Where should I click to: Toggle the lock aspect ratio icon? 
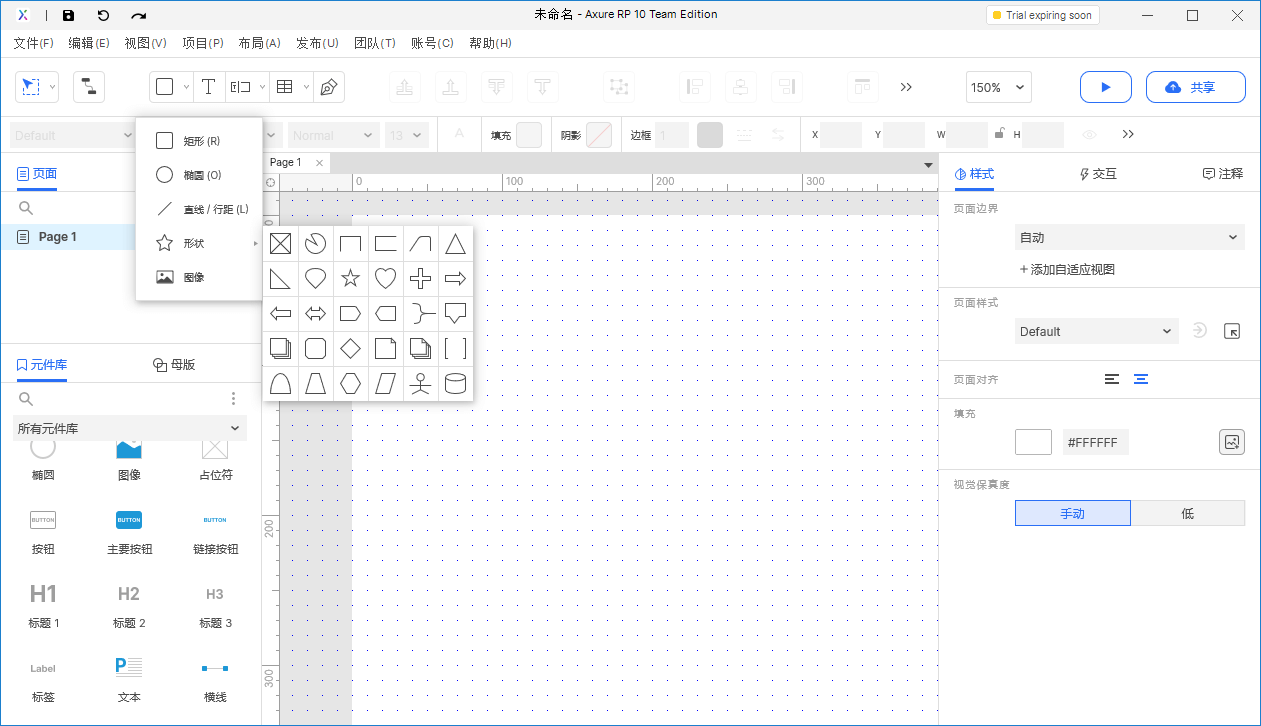pos(998,133)
